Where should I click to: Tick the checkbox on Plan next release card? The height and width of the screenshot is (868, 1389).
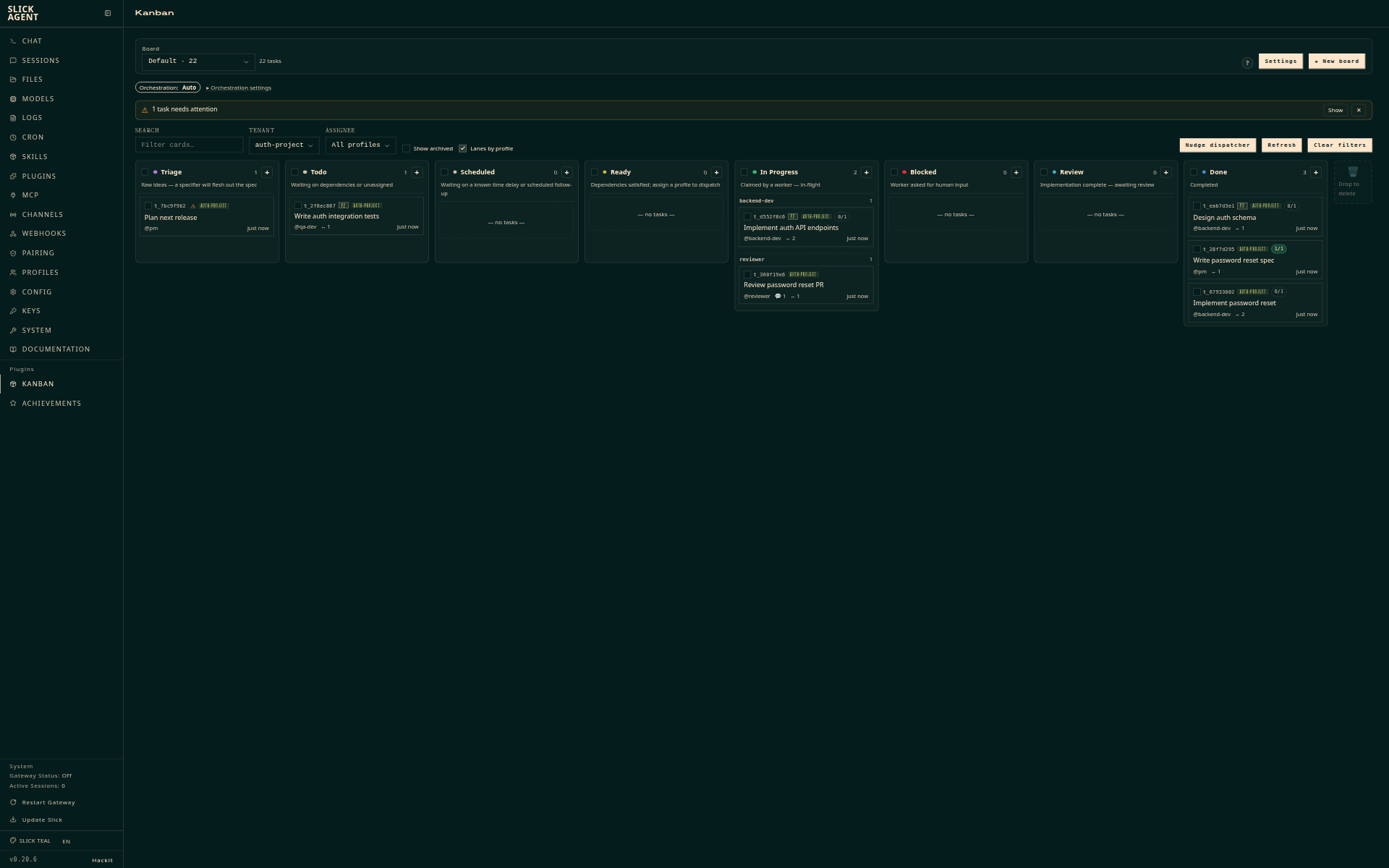point(148,206)
